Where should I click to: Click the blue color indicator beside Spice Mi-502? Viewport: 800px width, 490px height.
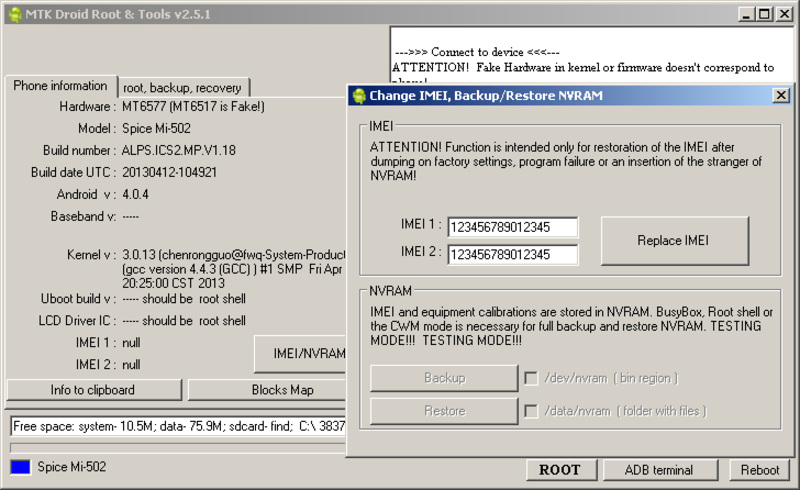[x=20, y=467]
